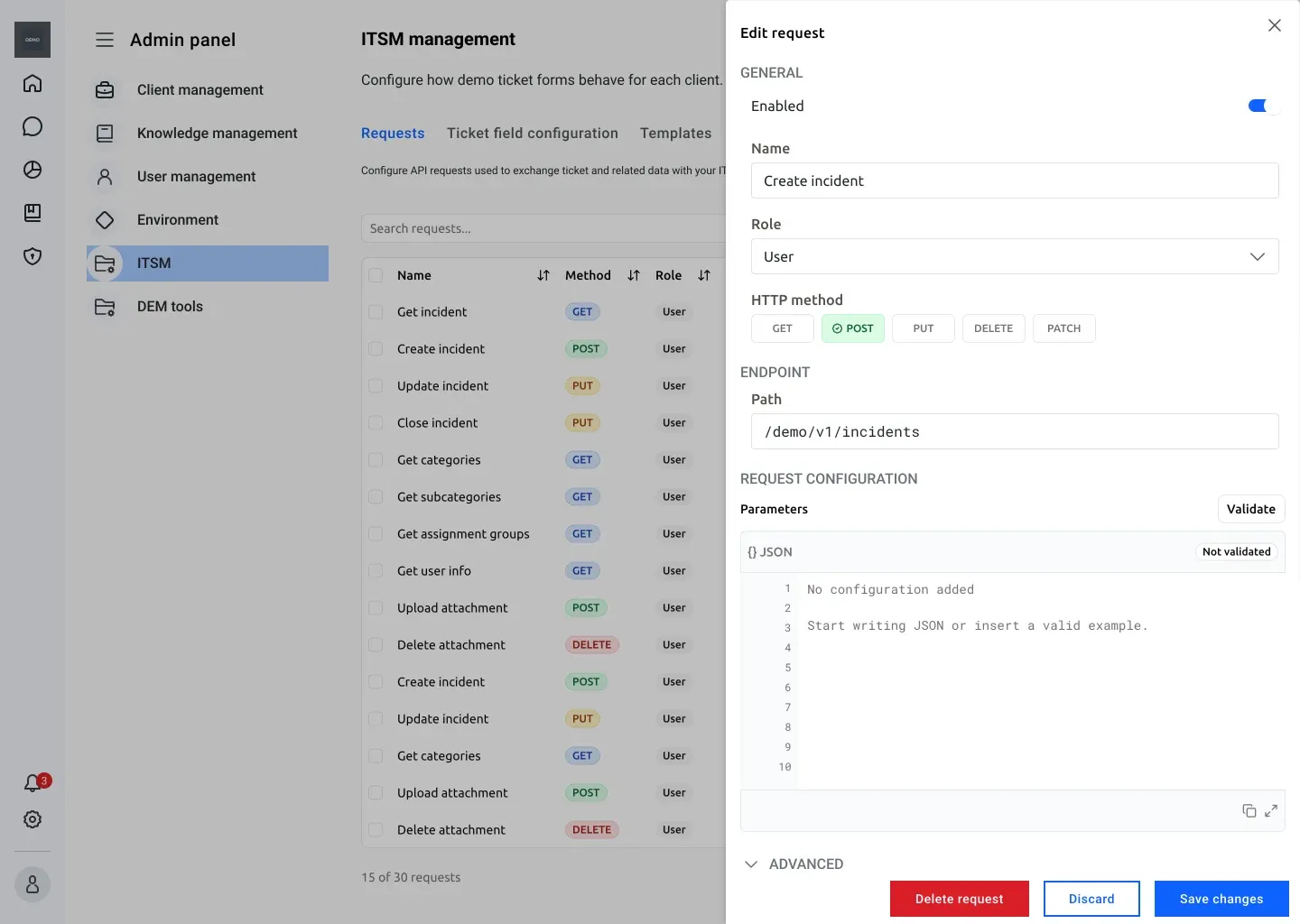Click Save changes button
The image size is (1300, 924).
click(1221, 899)
